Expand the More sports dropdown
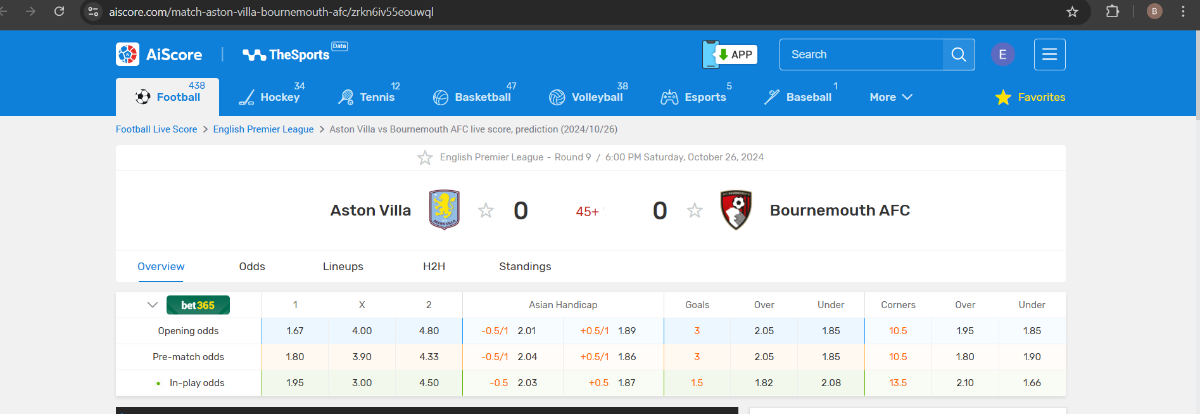The width and height of the screenshot is (1200, 414). [x=890, y=97]
